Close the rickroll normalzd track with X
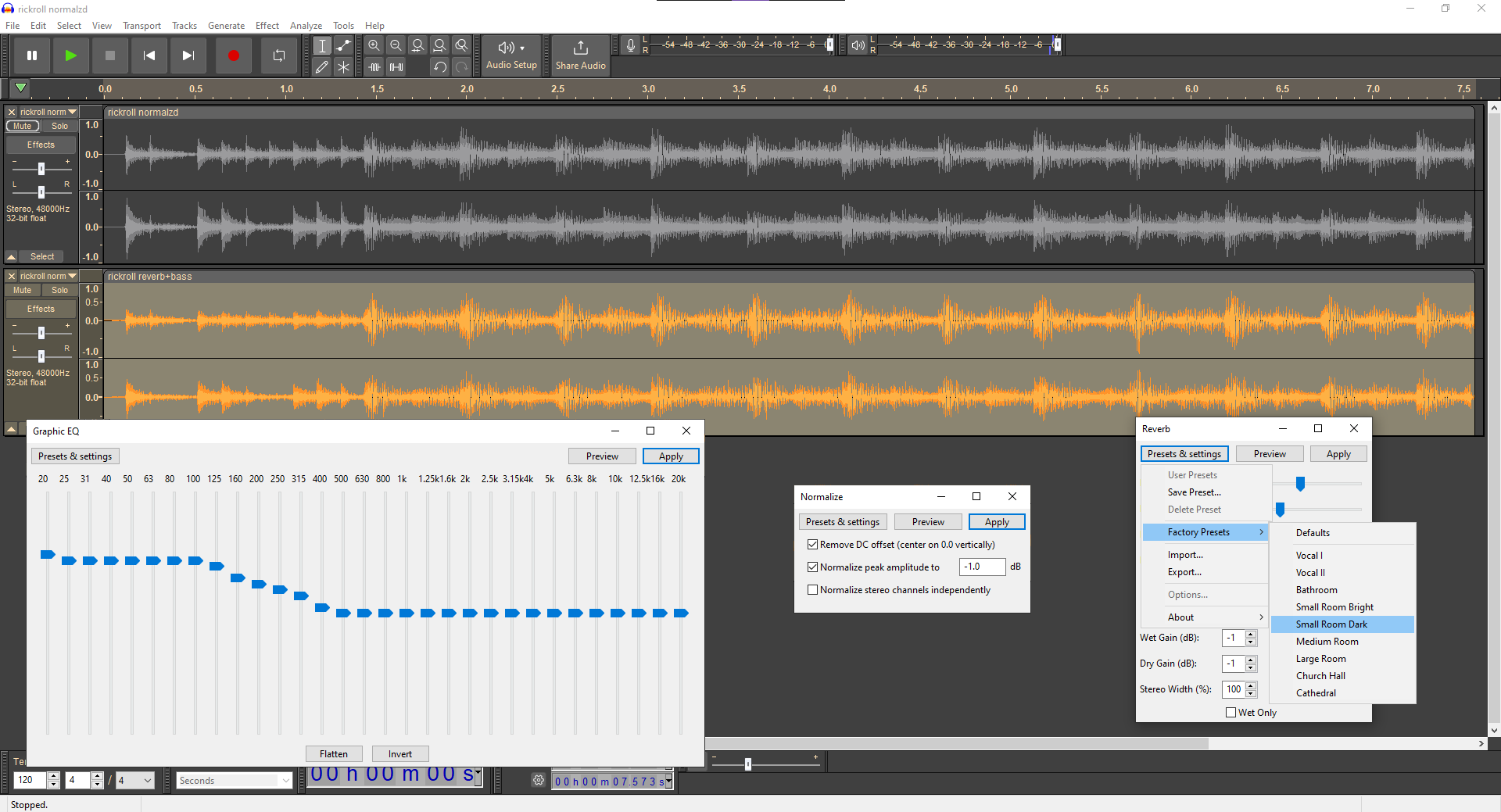This screenshot has width=1501, height=812. point(12,112)
